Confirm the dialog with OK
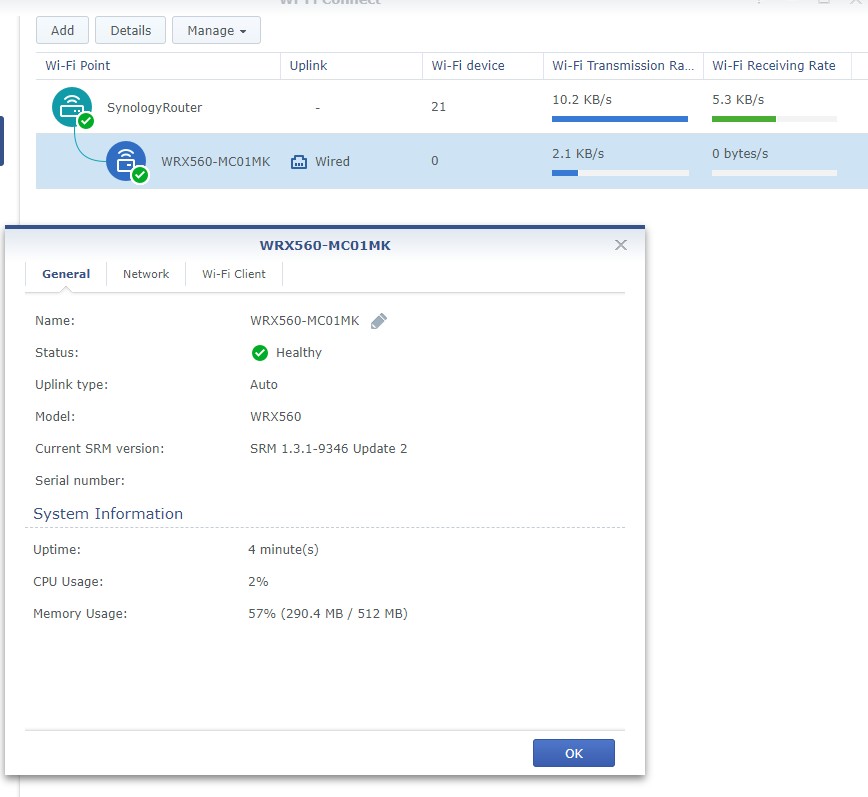 point(574,753)
